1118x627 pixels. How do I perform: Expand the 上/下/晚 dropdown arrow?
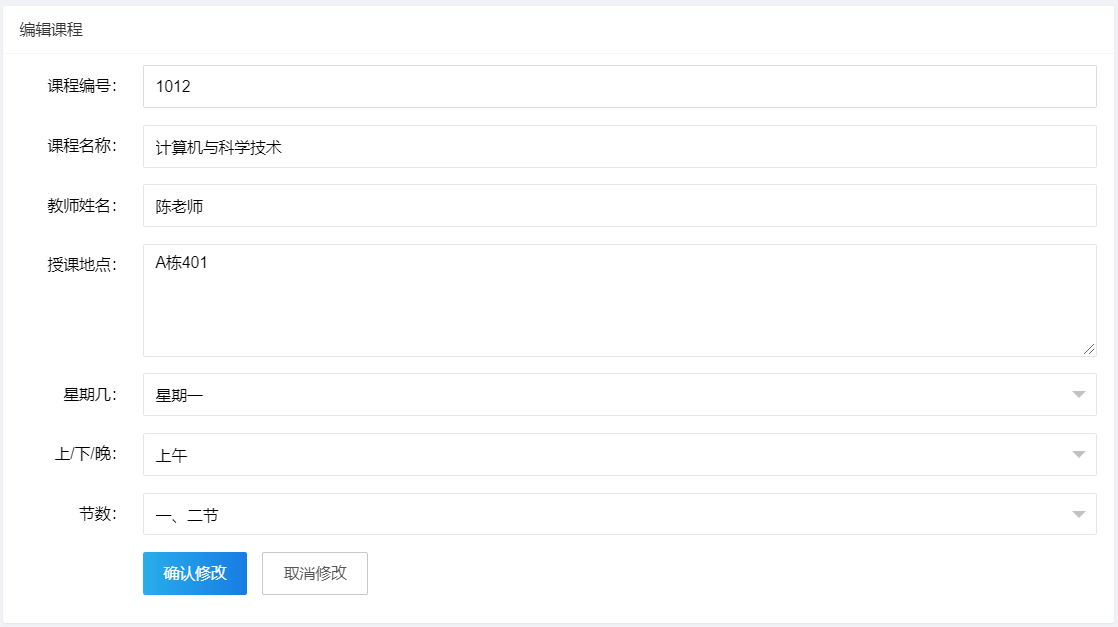point(1078,454)
